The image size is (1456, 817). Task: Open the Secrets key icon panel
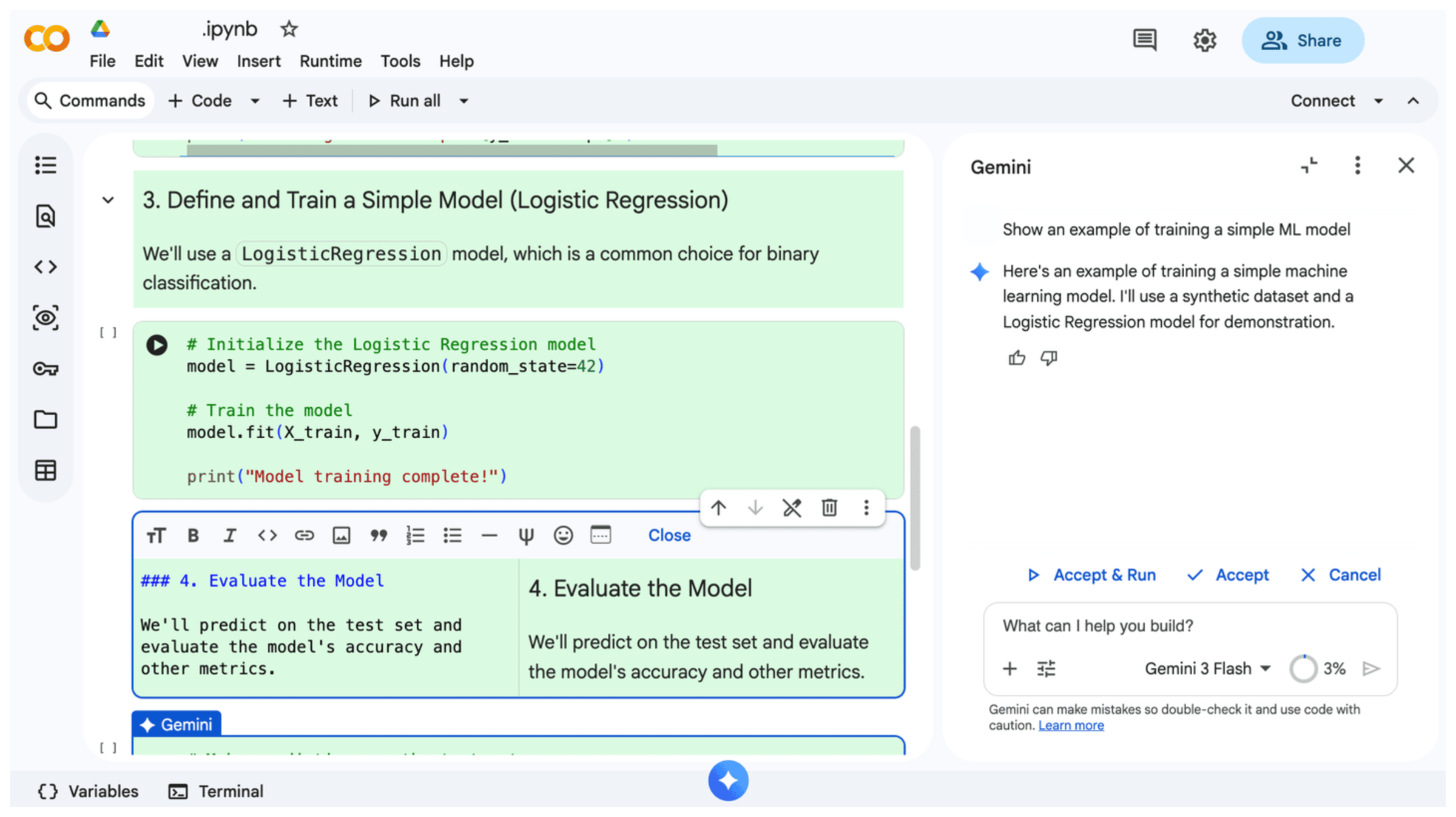point(45,368)
